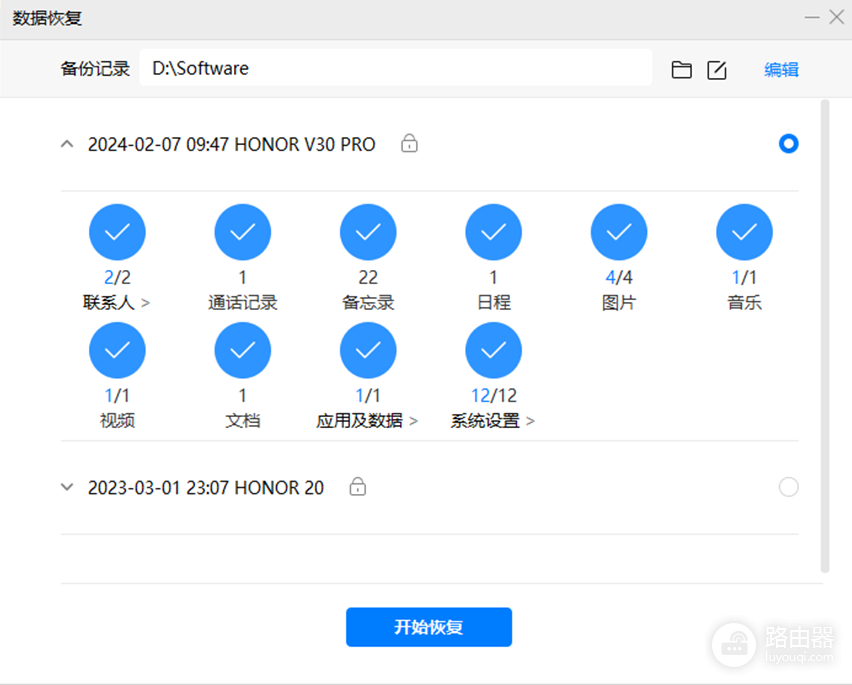Image resolution: width=852 pixels, height=685 pixels.
Task: Click the lock icon beside HONOR 20
Action: click(x=358, y=487)
